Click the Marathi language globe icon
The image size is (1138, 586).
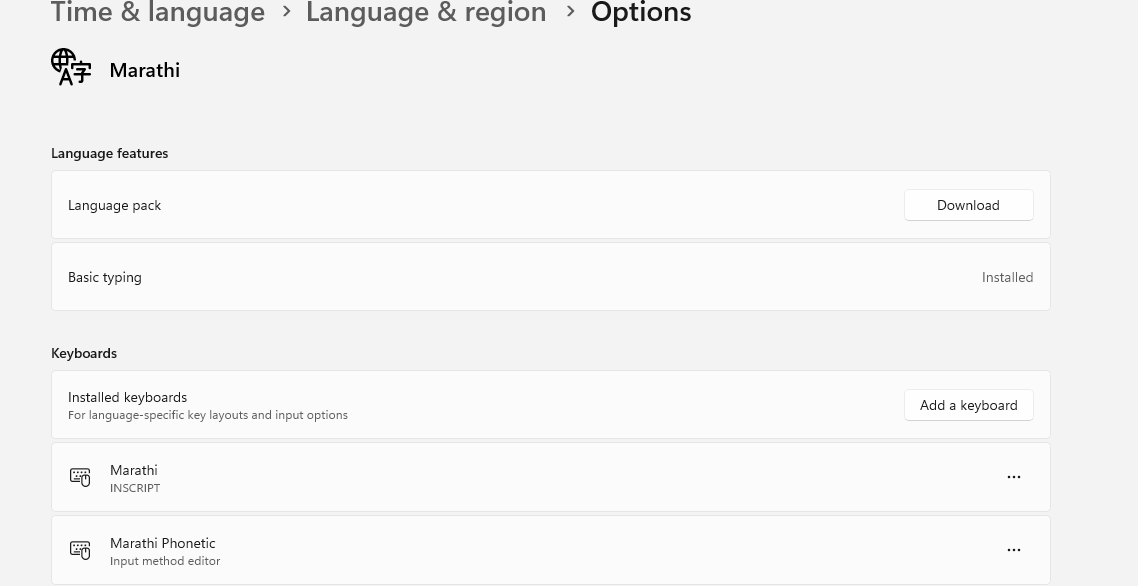click(x=71, y=67)
